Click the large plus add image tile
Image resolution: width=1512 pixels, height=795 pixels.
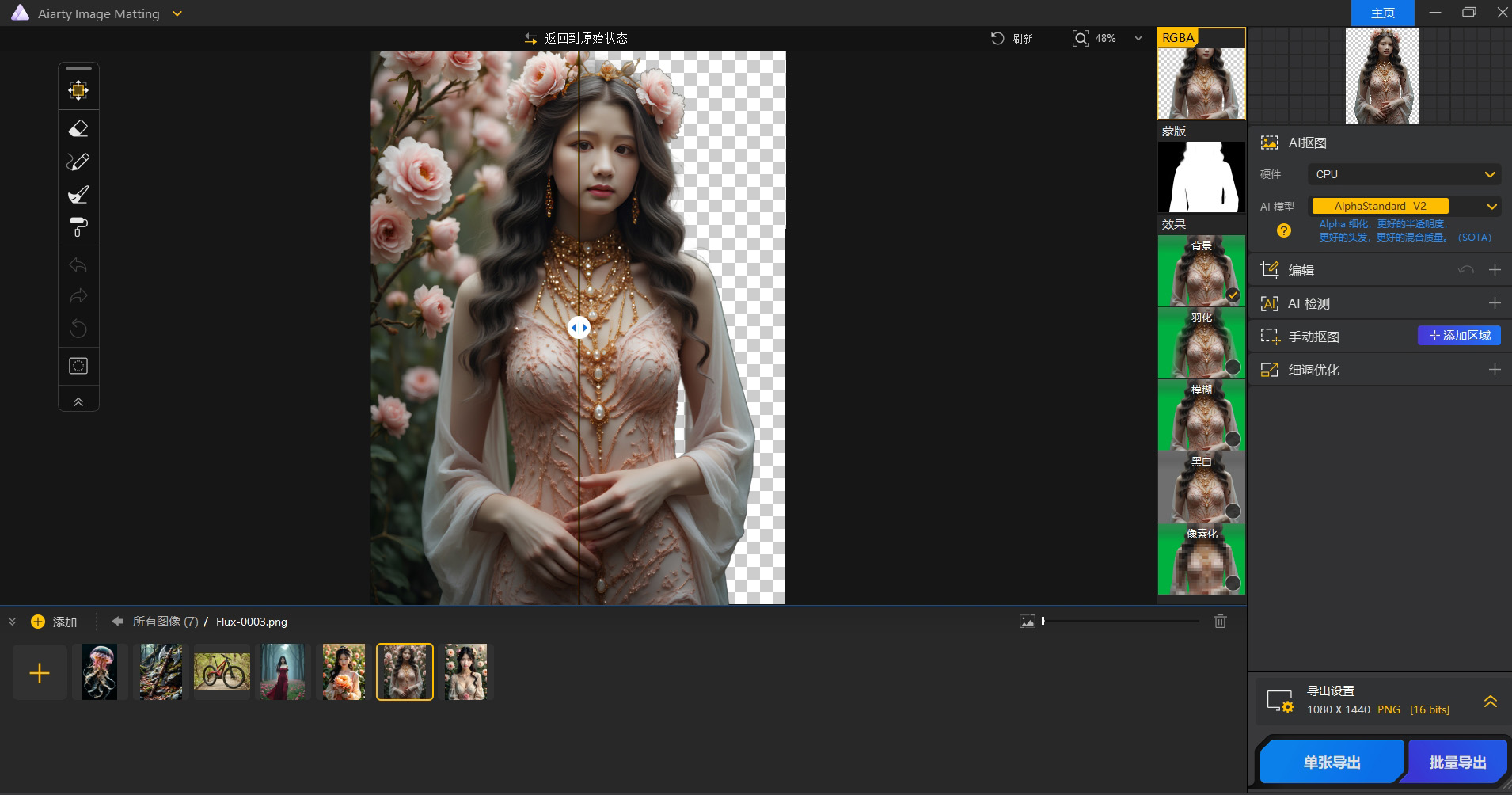click(x=40, y=673)
